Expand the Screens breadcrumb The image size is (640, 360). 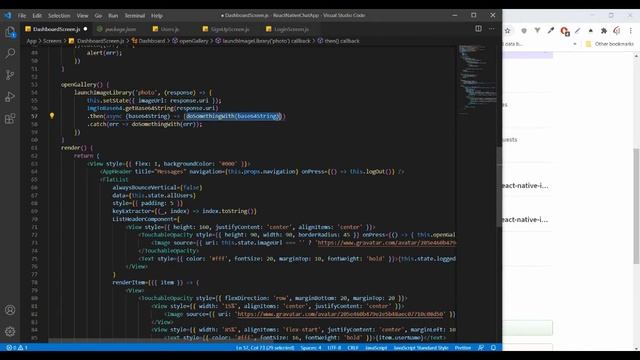(52, 41)
